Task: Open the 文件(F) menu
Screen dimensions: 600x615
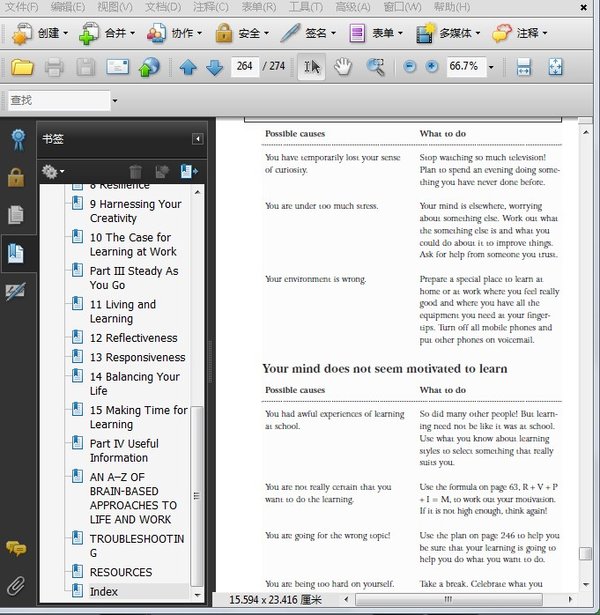Action: tap(22, 7)
